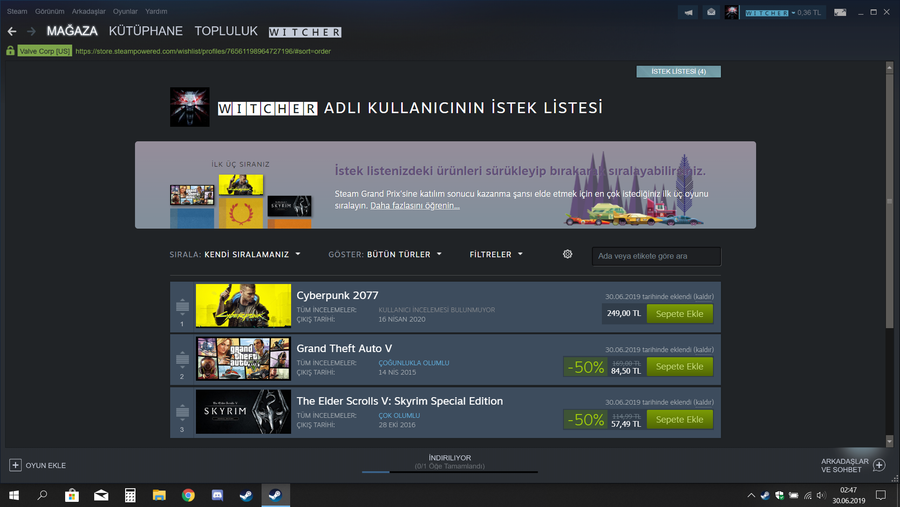Screen dimensions: 900x507
Task: Show hidden tray icons chevron
Action: click(x=751, y=495)
